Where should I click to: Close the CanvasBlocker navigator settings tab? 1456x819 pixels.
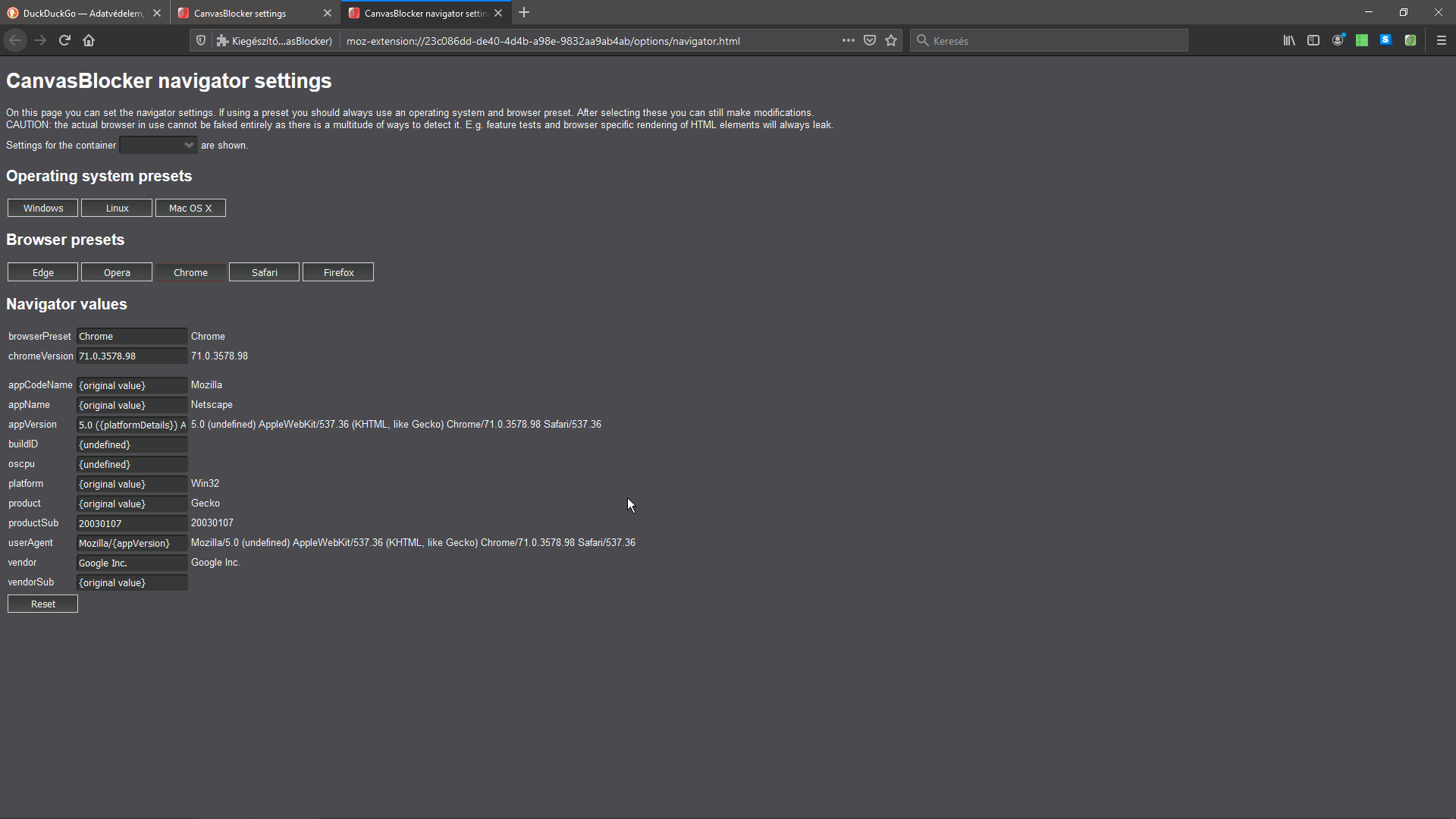tap(498, 13)
